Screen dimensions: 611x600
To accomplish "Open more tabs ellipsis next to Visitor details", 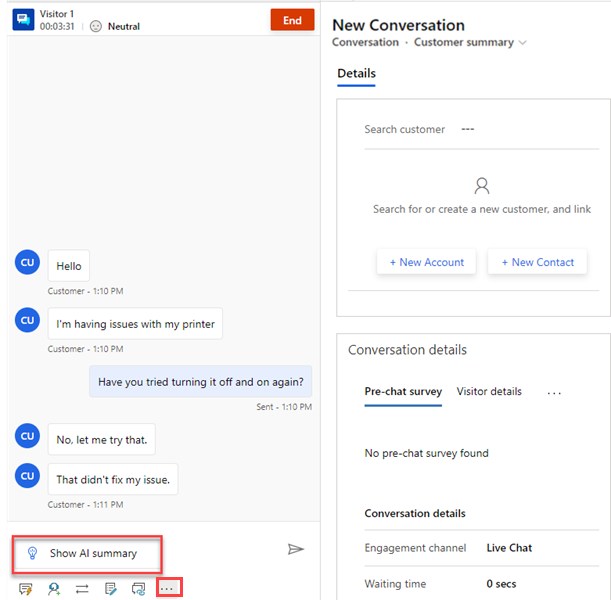I will [554, 393].
